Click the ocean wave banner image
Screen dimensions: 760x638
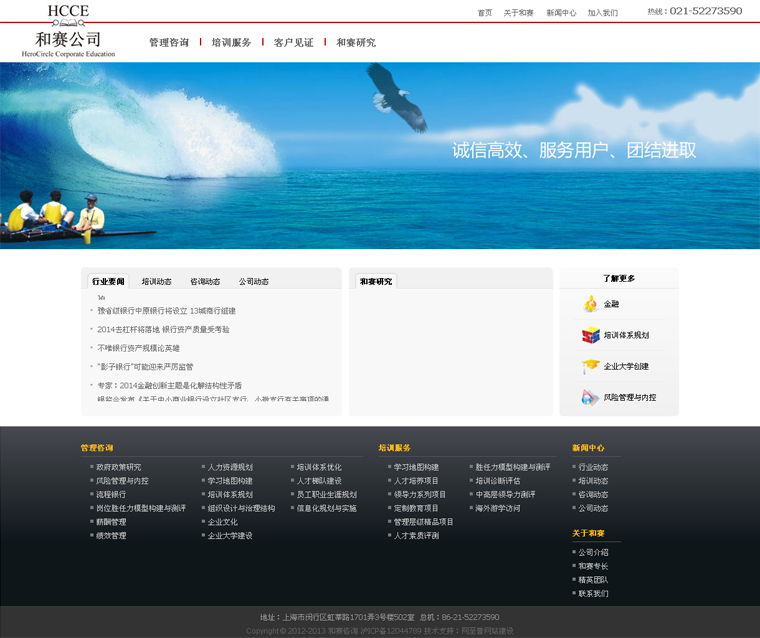(380, 155)
